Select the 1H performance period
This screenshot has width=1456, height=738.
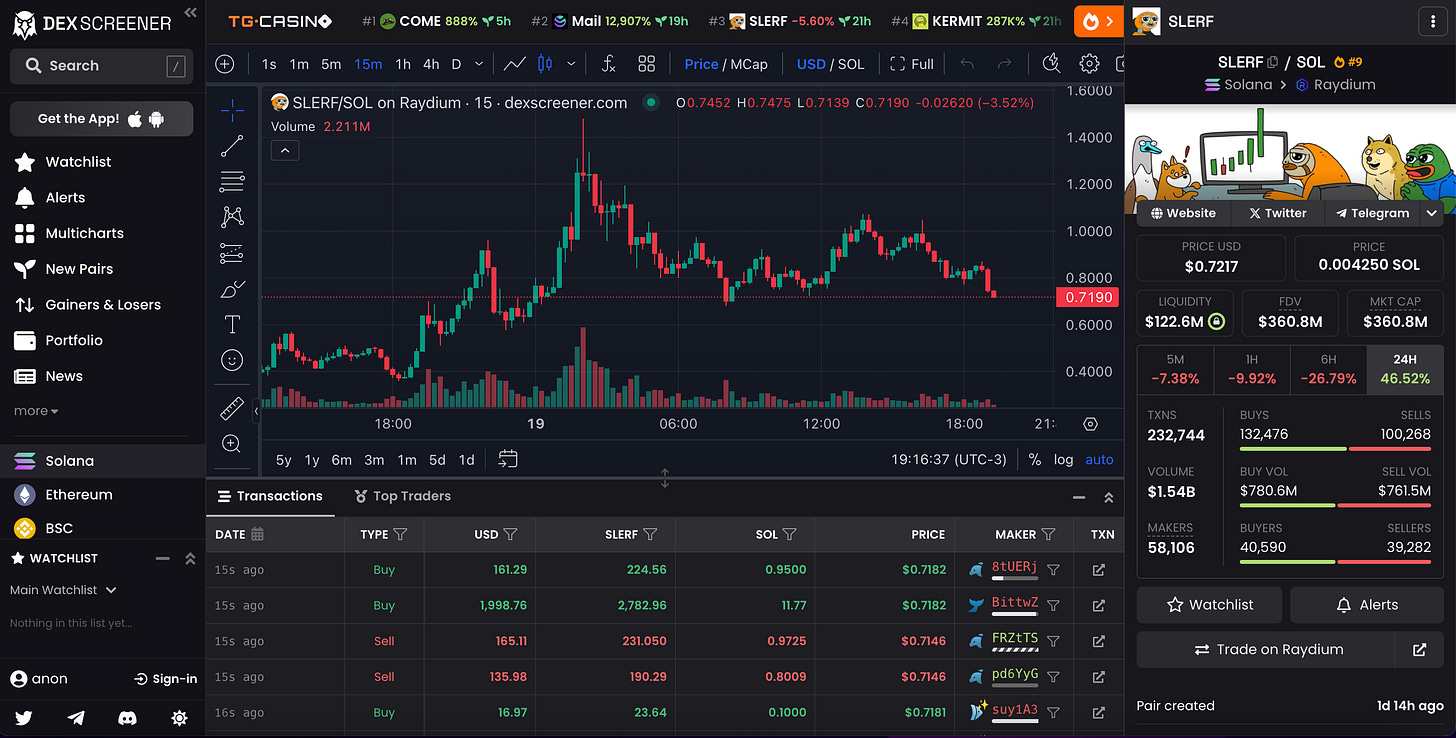click(1251, 370)
